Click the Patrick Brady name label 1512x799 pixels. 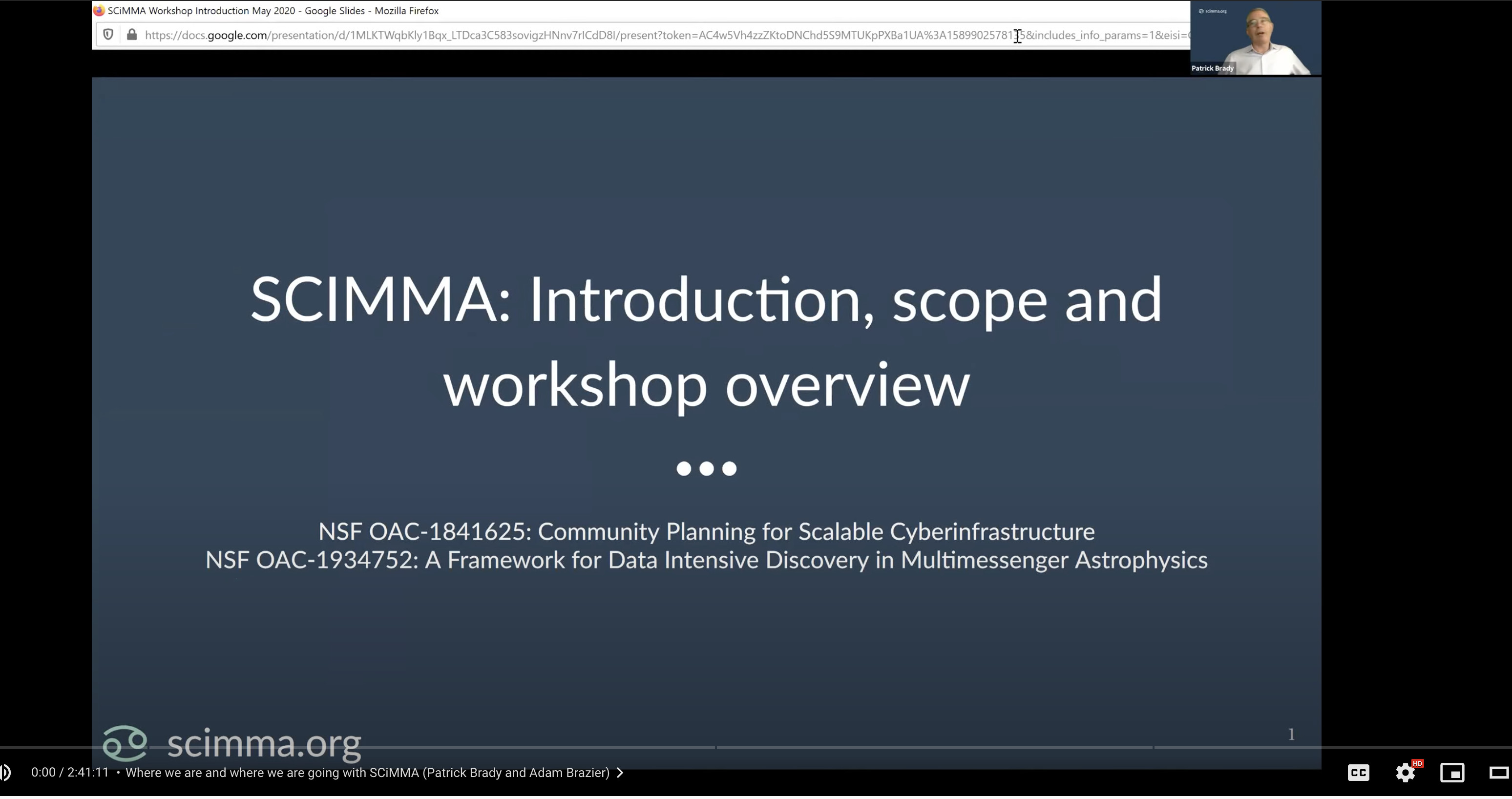(1213, 68)
